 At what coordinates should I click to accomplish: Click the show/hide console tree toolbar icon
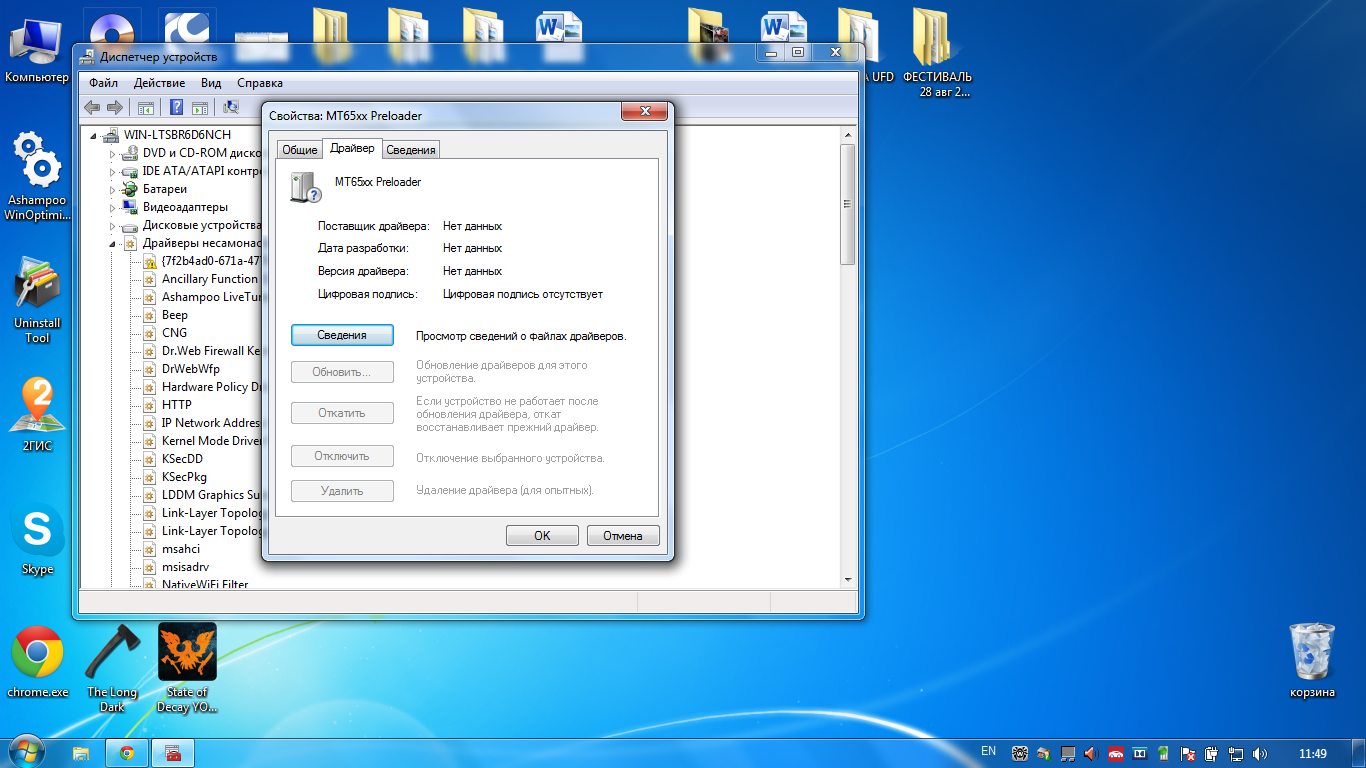(146, 108)
